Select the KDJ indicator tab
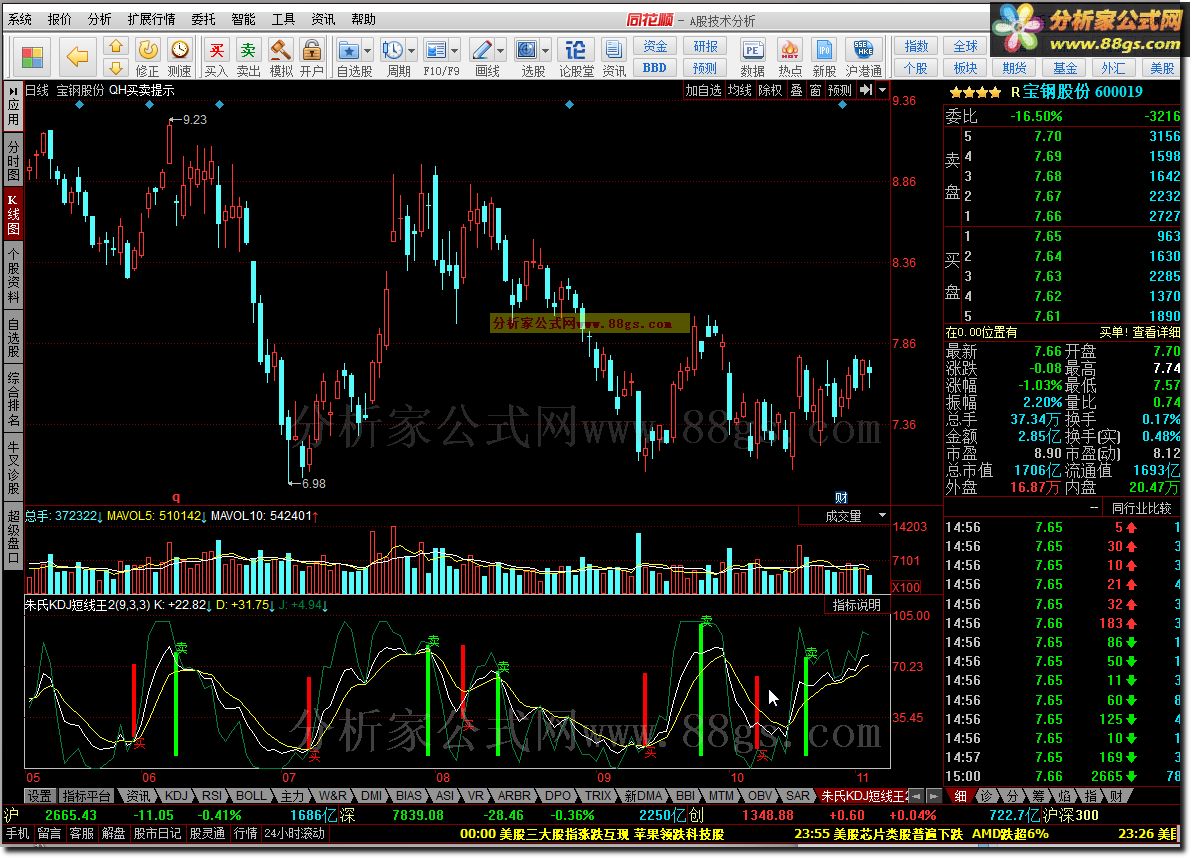 176,796
